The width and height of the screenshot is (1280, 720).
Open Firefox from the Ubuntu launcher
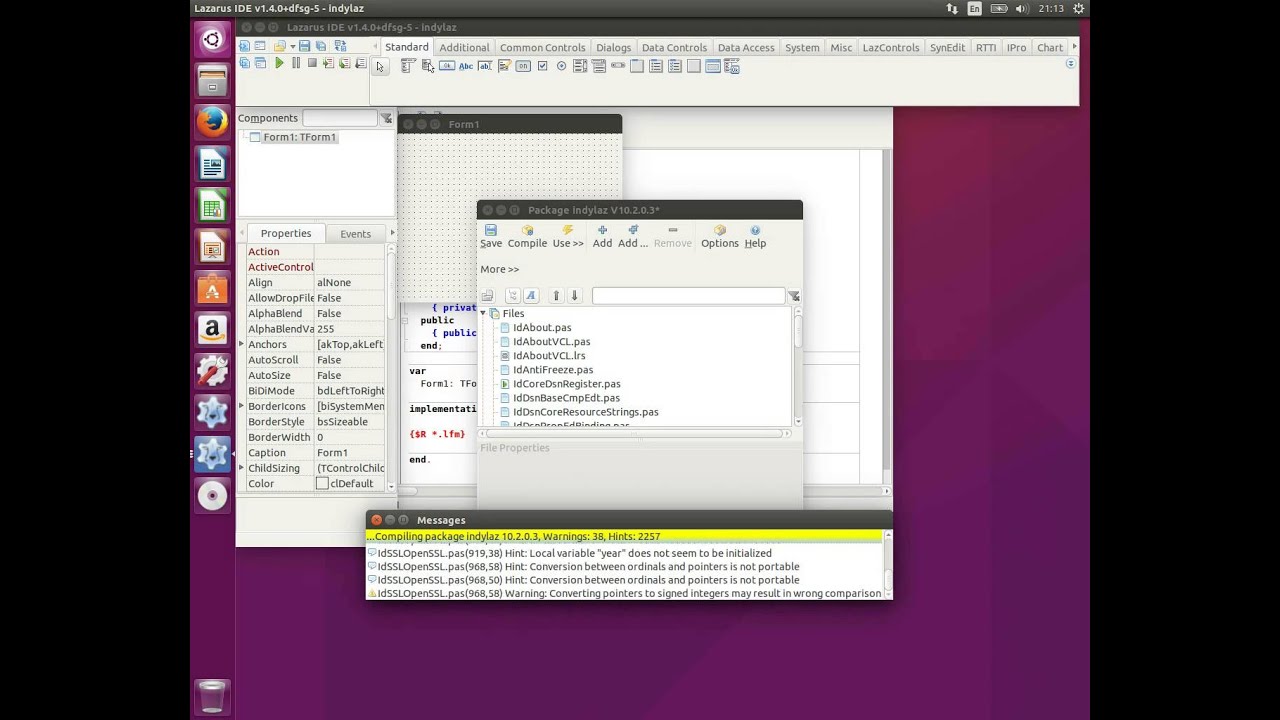click(x=212, y=122)
